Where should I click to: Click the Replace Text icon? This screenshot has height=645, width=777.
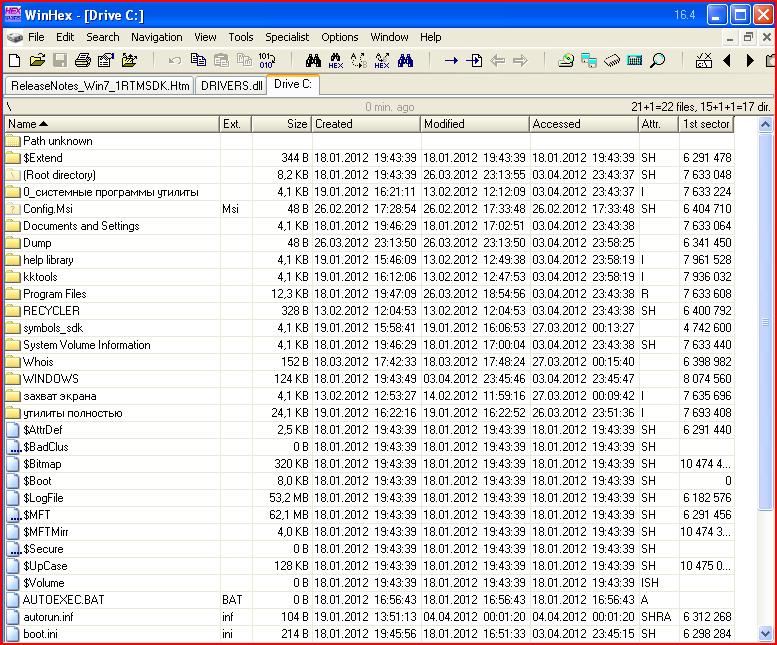[x=359, y=61]
